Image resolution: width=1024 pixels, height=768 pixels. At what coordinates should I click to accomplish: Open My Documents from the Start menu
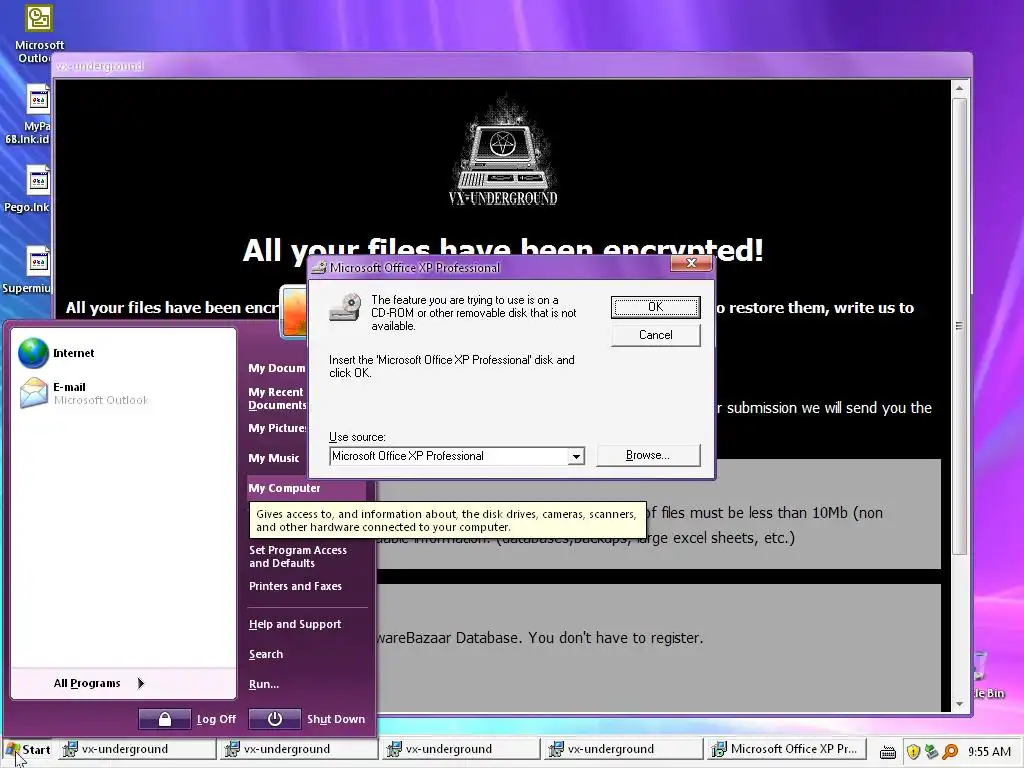coord(276,368)
